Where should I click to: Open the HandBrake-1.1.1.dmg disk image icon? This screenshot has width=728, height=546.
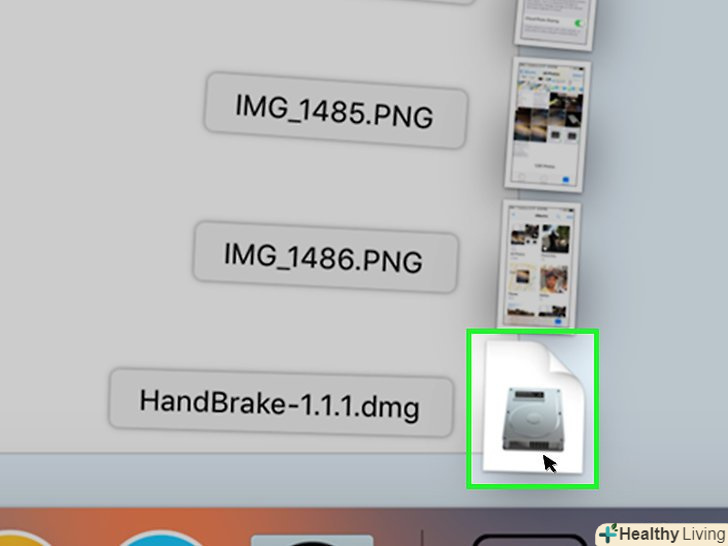pyautogui.click(x=533, y=409)
